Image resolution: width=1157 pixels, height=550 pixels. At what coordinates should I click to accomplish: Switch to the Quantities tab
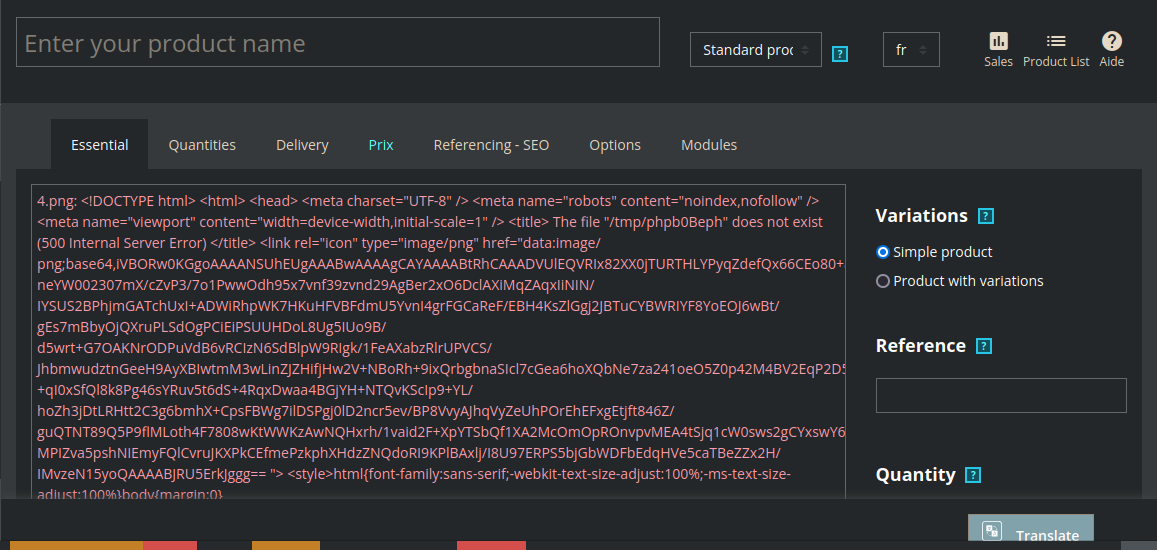pos(202,145)
